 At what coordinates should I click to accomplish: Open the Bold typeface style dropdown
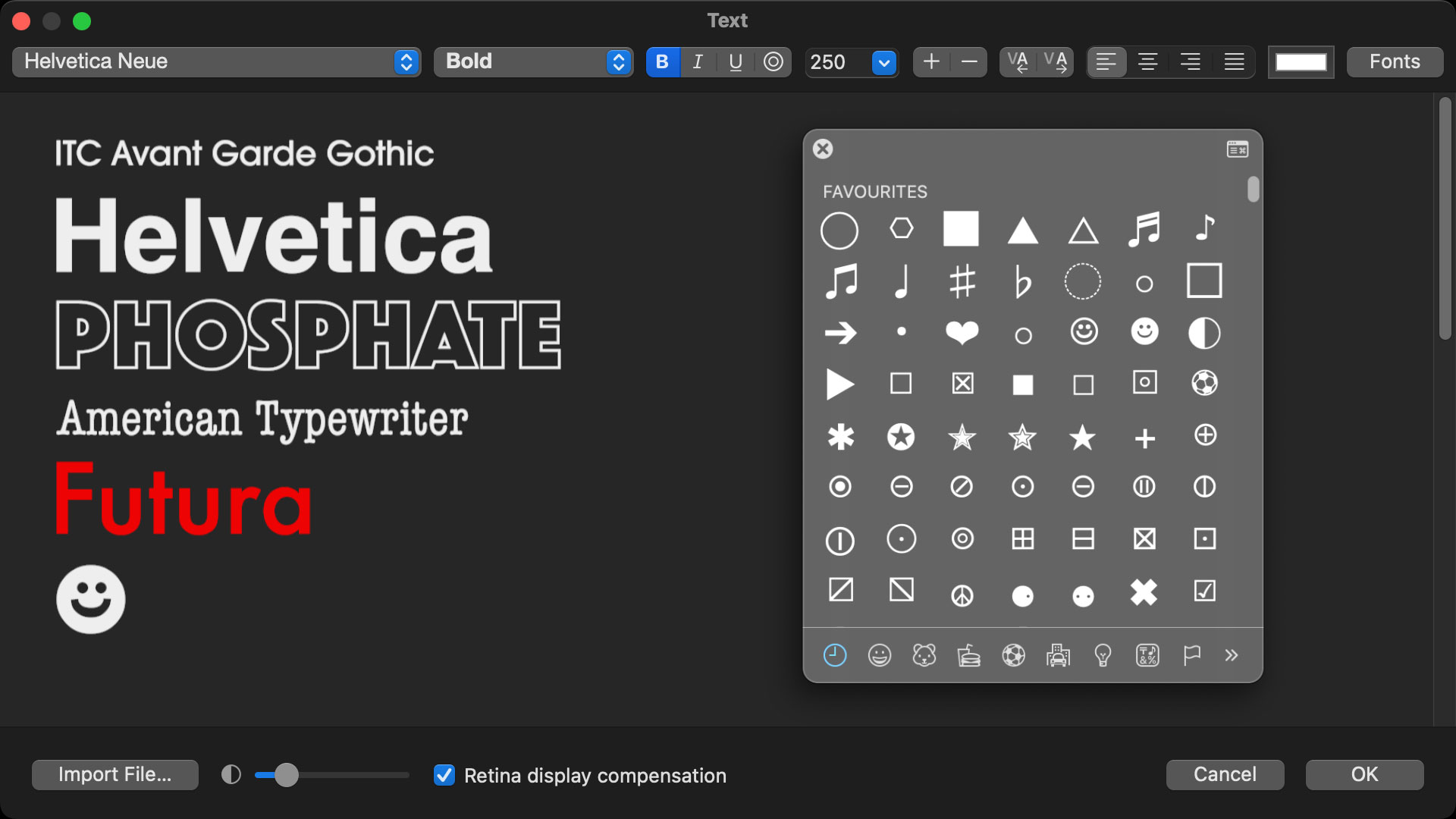tap(534, 61)
